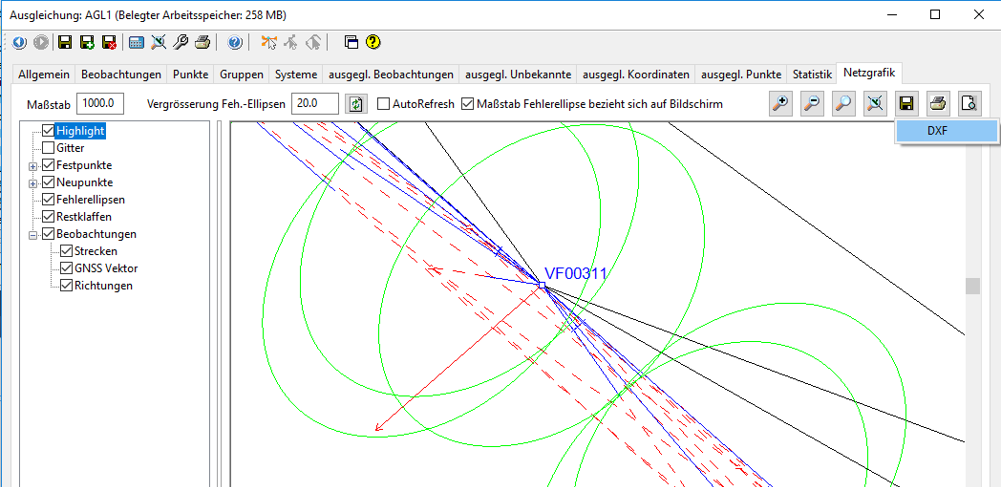Screen dimensions: 1001x487
Task: Click the vertical scrollbar thumb of graphic
Action: point(972,286)
